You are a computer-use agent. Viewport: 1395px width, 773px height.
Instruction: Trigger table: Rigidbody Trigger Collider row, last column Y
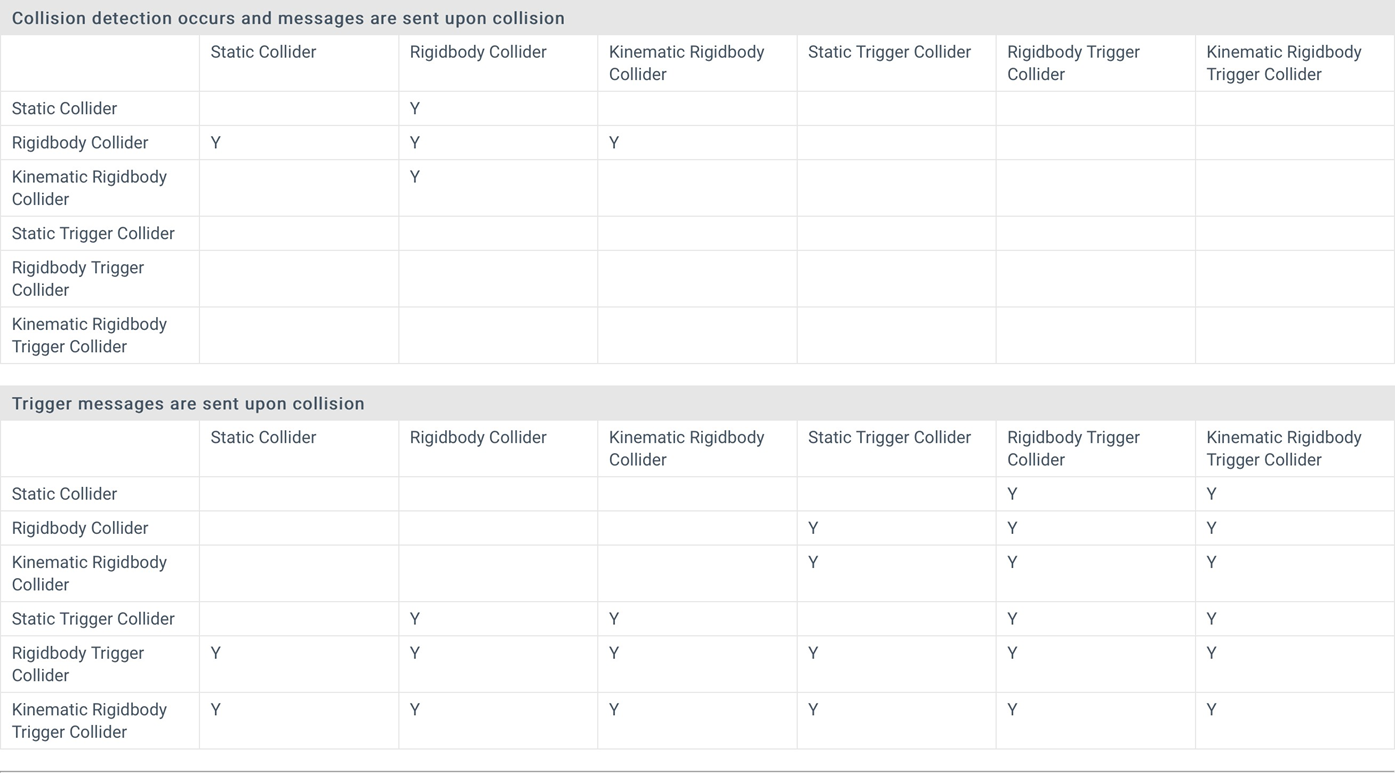[x=1212, y=653]
